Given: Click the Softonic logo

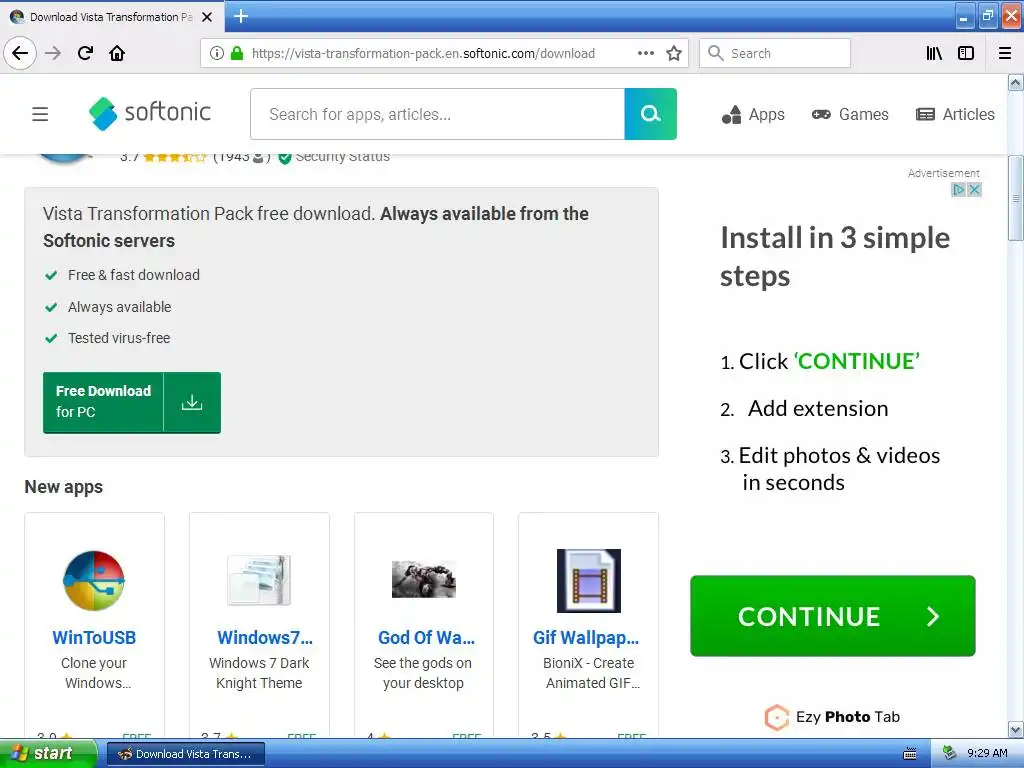Looking at the screenshot, I should [150, 114].
